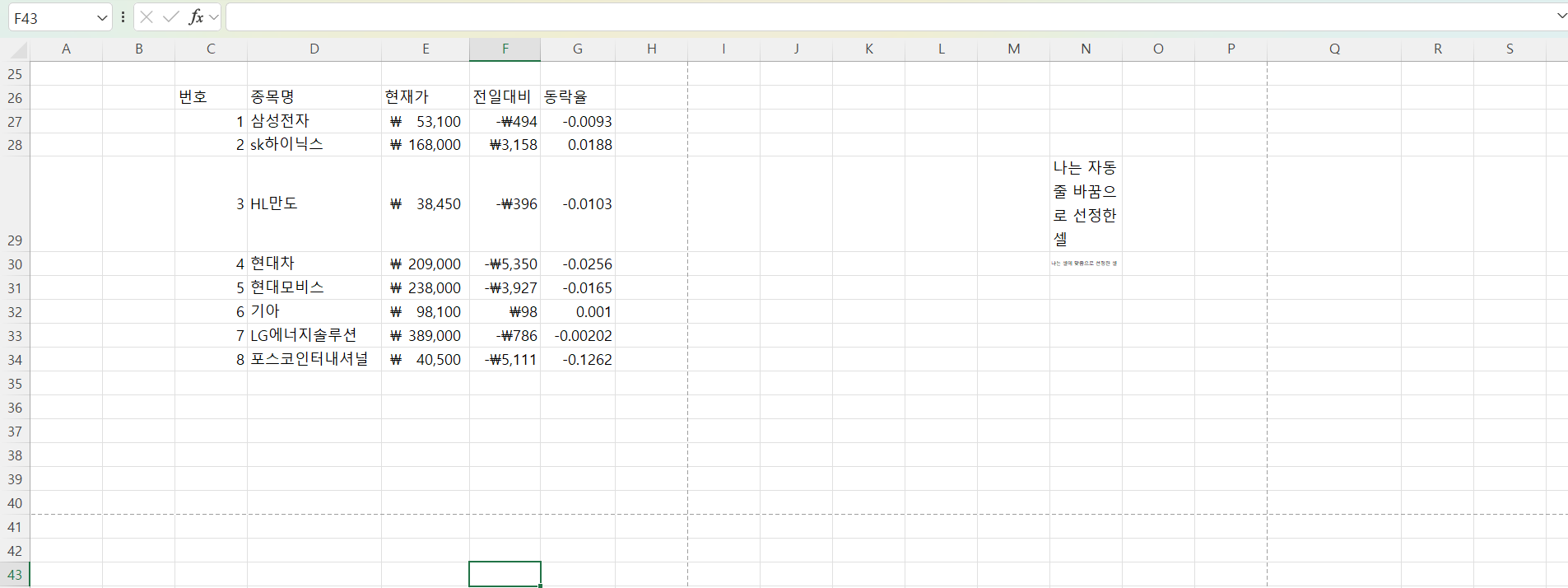This screenshot has height=588, width=1568.
Task: Click the ₩ 389,000 price cell
Action: (426, 335)
